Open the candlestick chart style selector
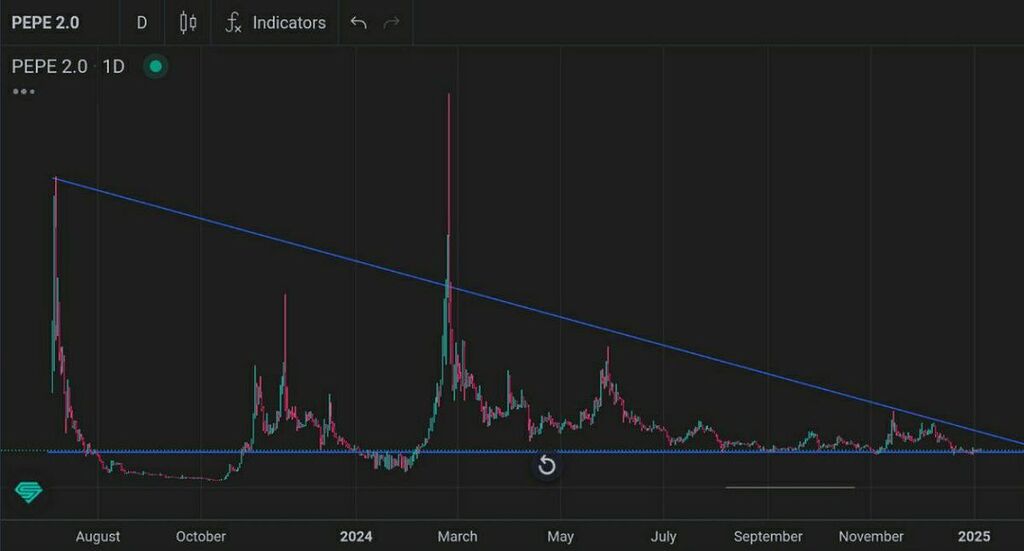 (x=188, y=23)
